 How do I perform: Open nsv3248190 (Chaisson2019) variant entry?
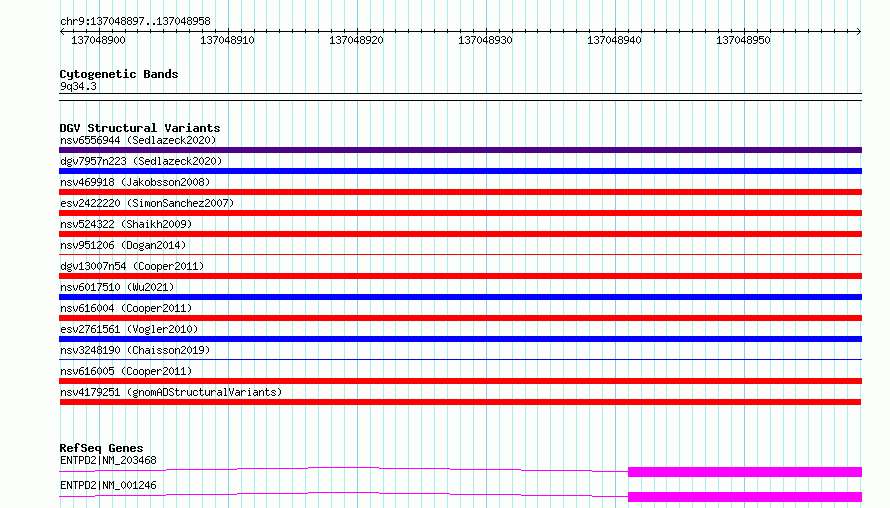tap(135, 350)
